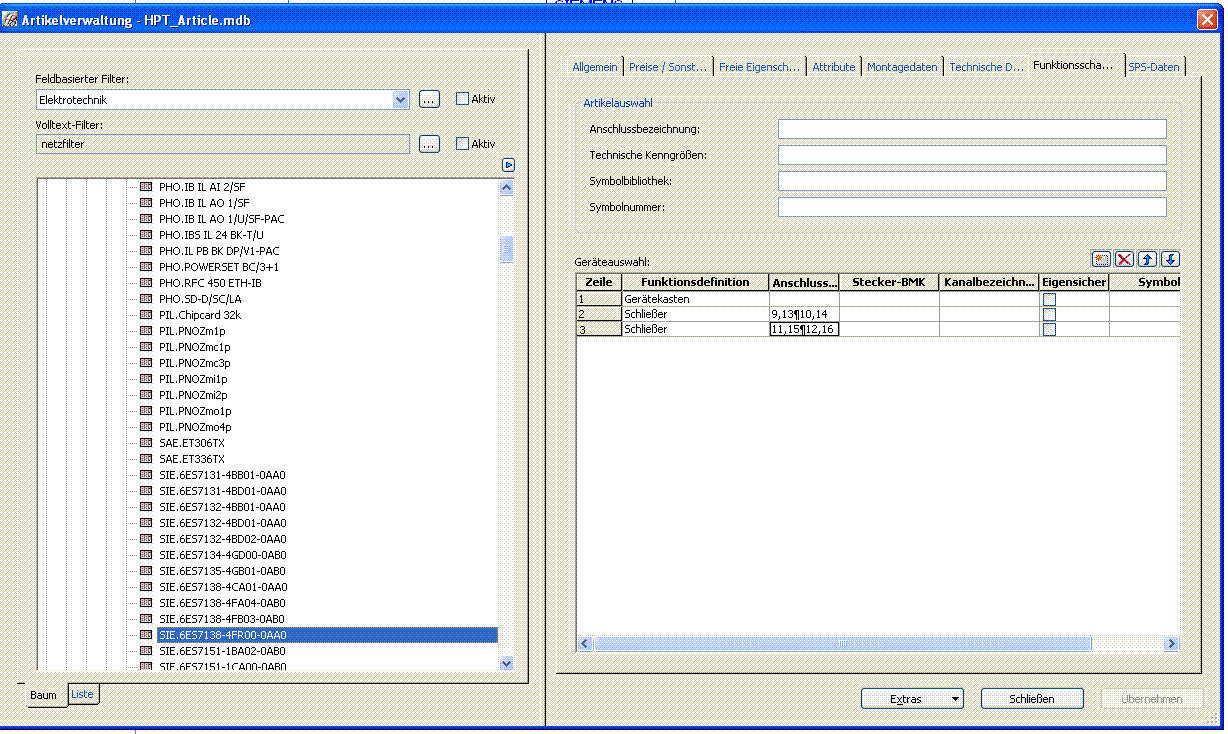Click the article icon beside PHO.IB IL AO 1/SF

(x=146, y=203)
